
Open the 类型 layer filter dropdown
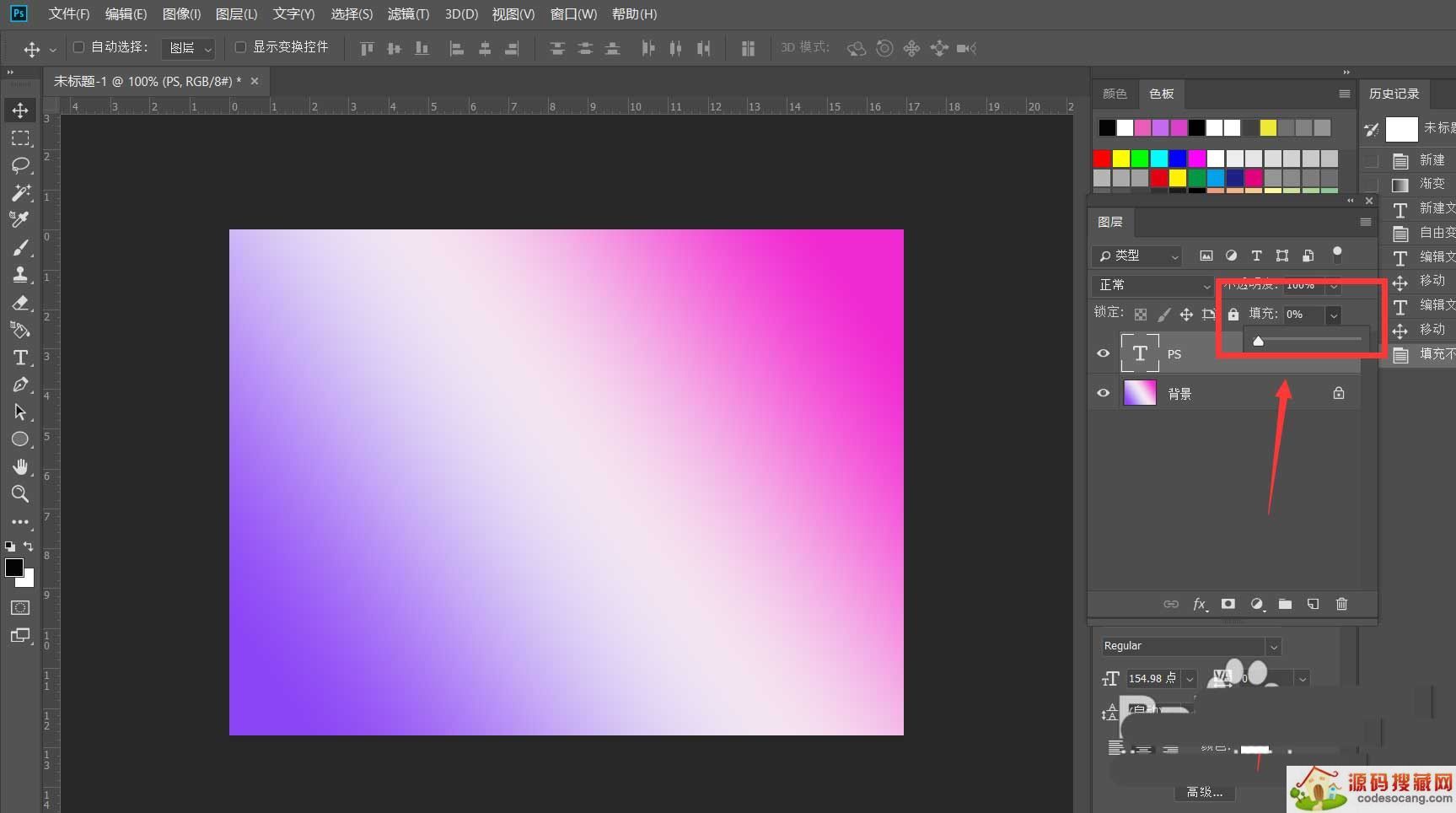[x=1136, y=256]
